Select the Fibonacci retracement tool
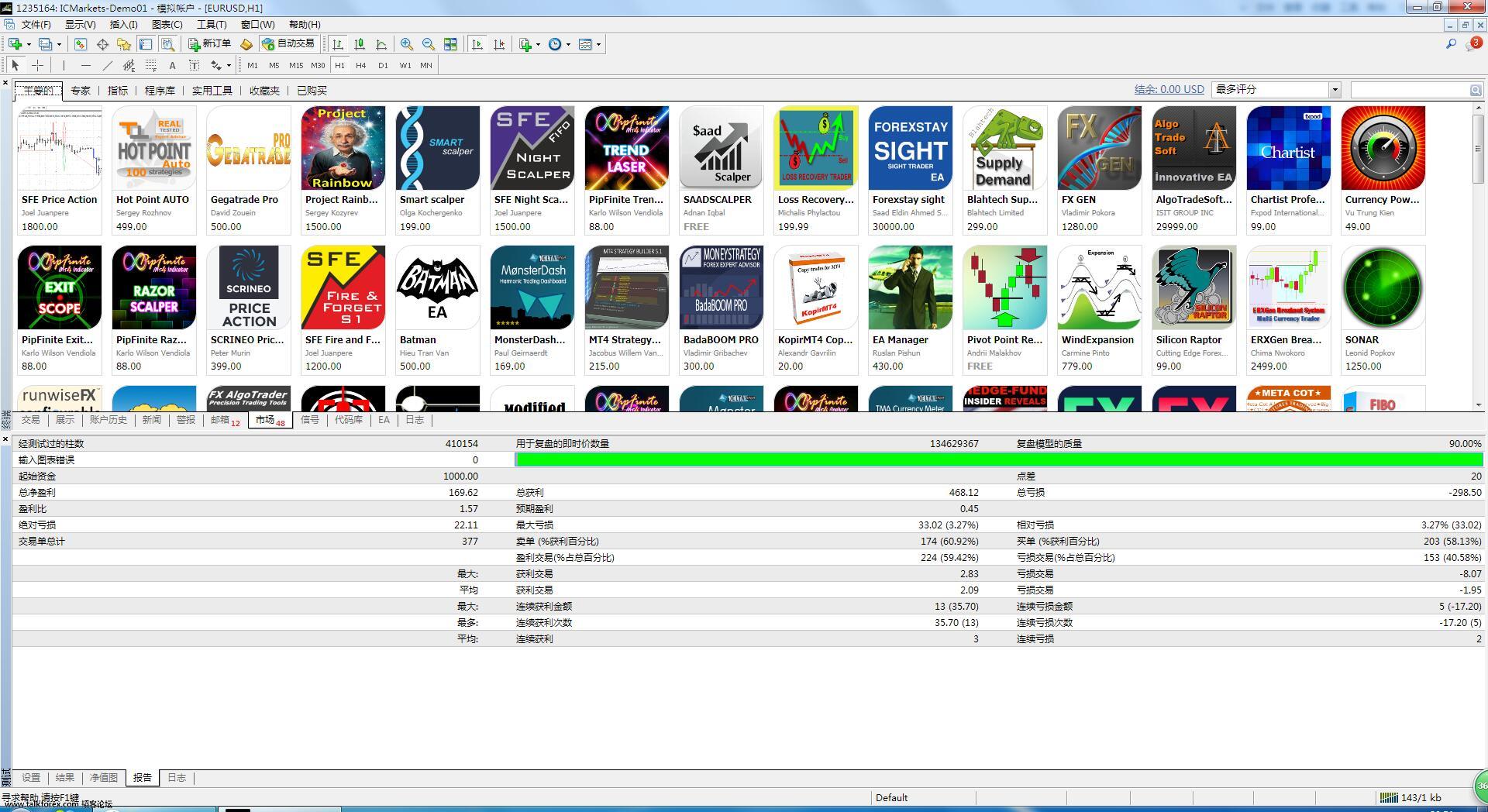The height and width of the screenshot is (812, 1488). [150, 65]
